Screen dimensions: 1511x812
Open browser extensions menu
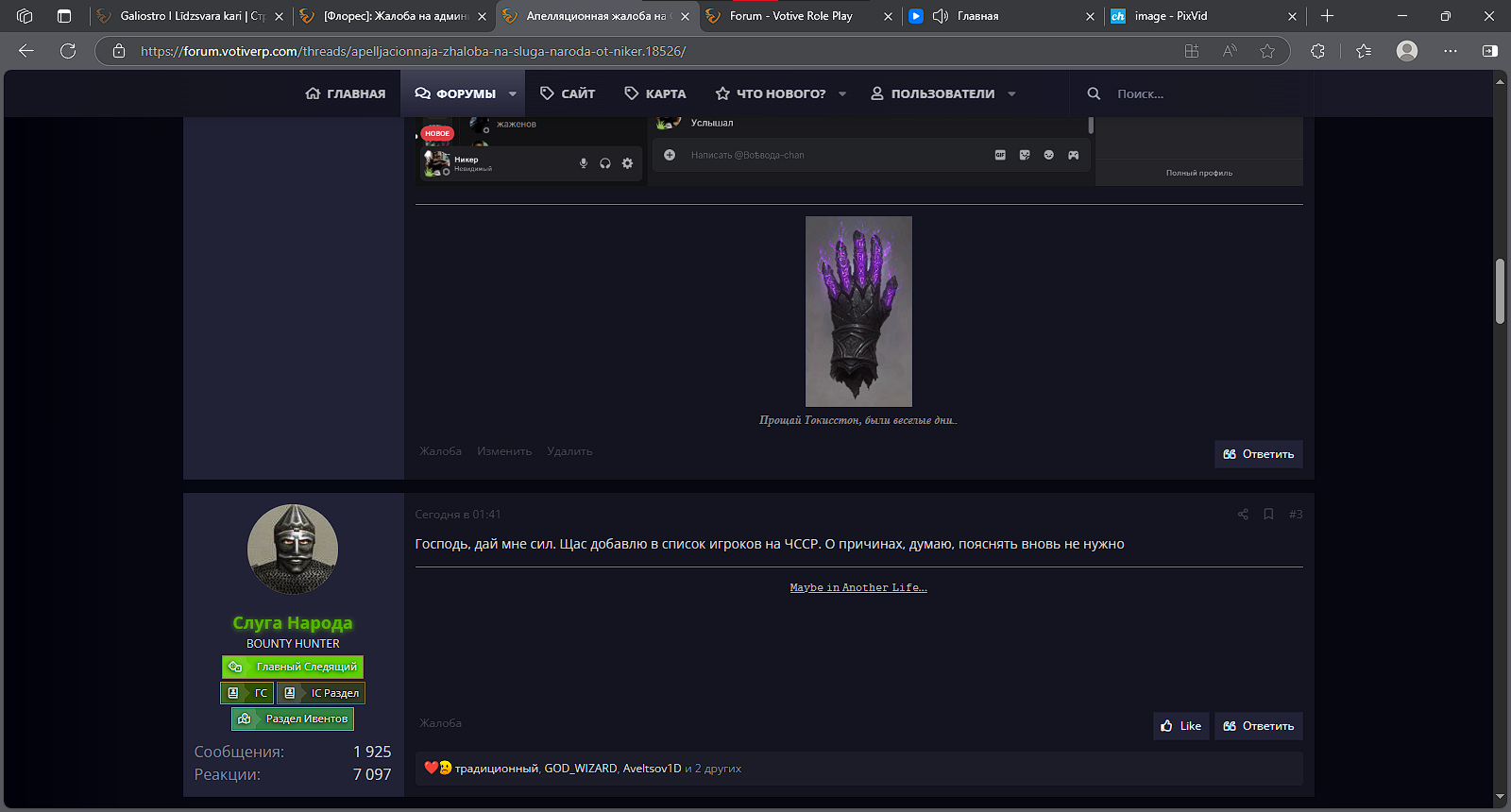(x=1318, y=51)
